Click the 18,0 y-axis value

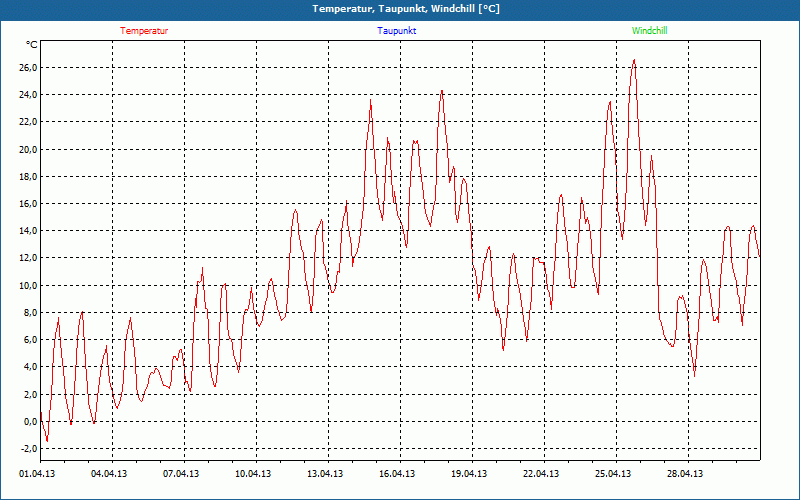tap(28, 177)
